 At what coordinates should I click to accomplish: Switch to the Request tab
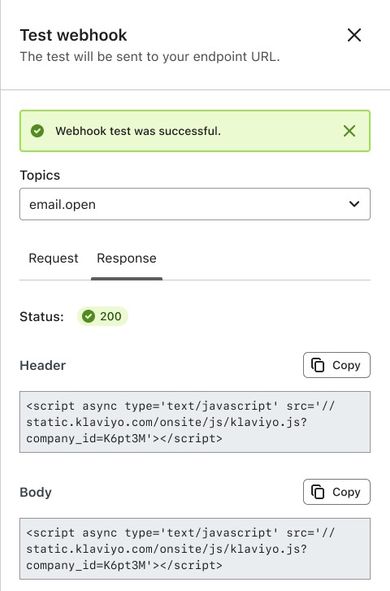point(54,258)
